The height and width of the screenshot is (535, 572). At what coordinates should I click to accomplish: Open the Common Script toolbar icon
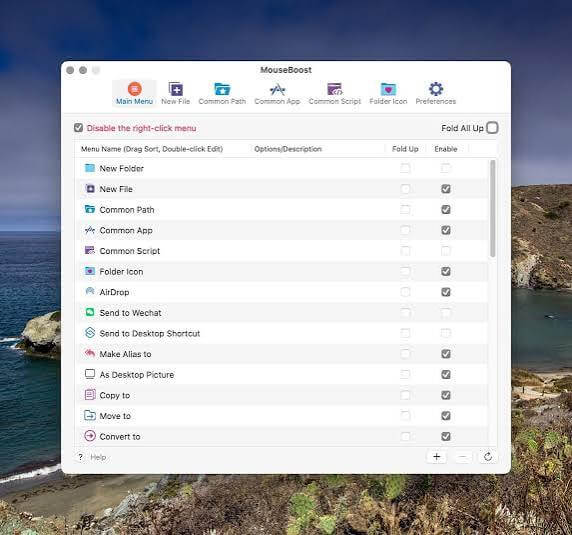click(335, 89)
